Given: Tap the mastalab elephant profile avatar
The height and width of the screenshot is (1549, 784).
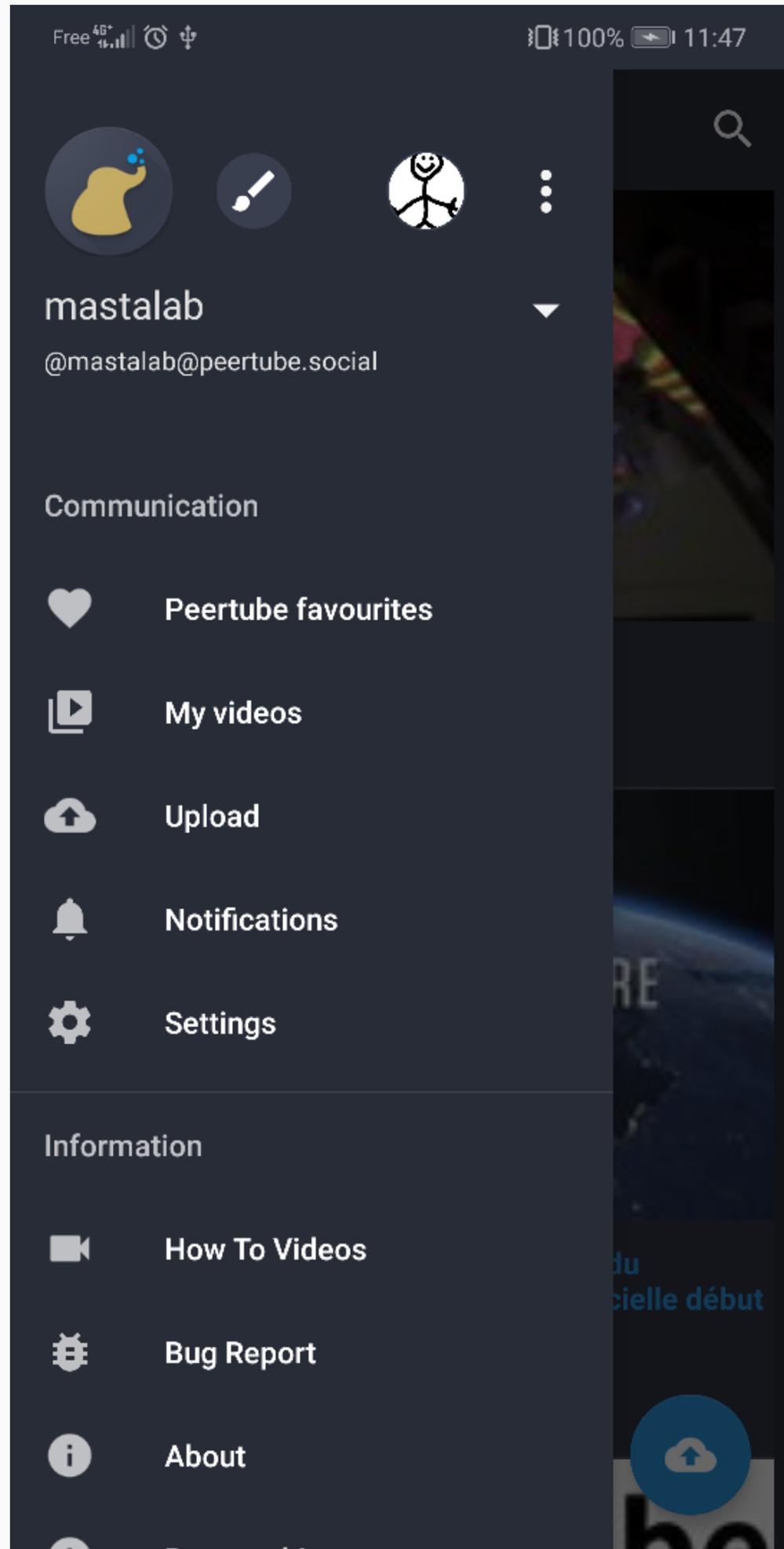Looking at the screenshot, I should click(108, 191).
